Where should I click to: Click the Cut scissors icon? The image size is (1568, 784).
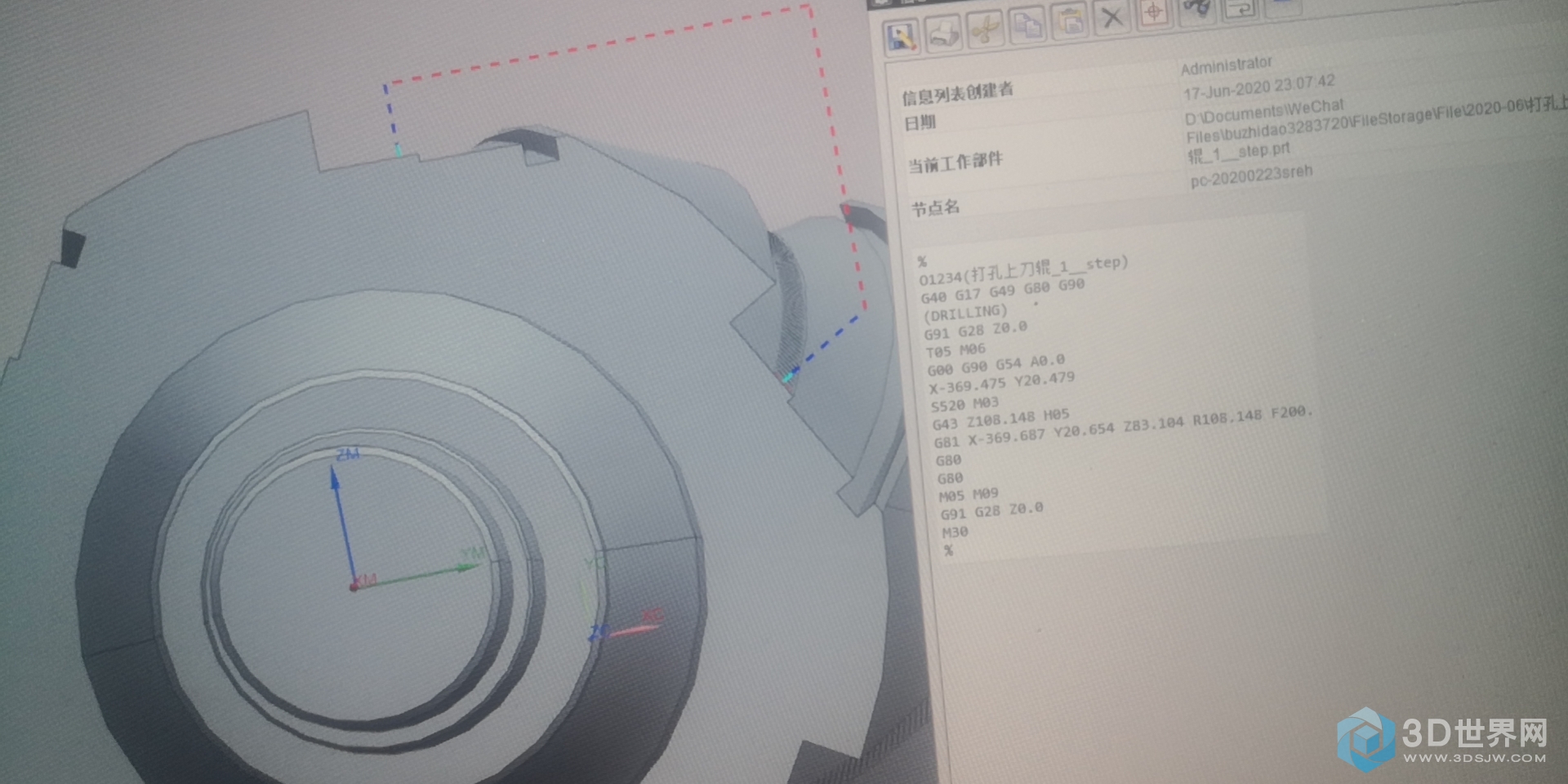(x=986, y=29)
